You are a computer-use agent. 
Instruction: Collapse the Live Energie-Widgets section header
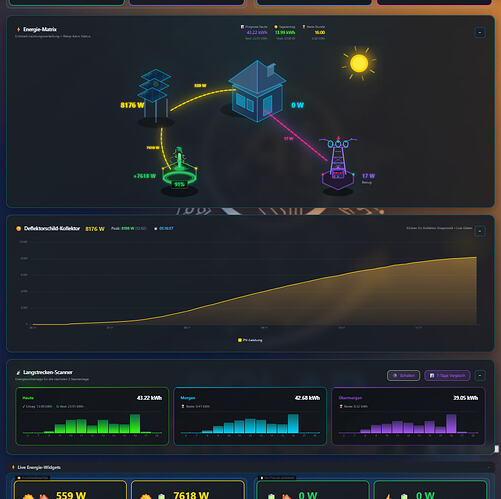click(489, 467)
